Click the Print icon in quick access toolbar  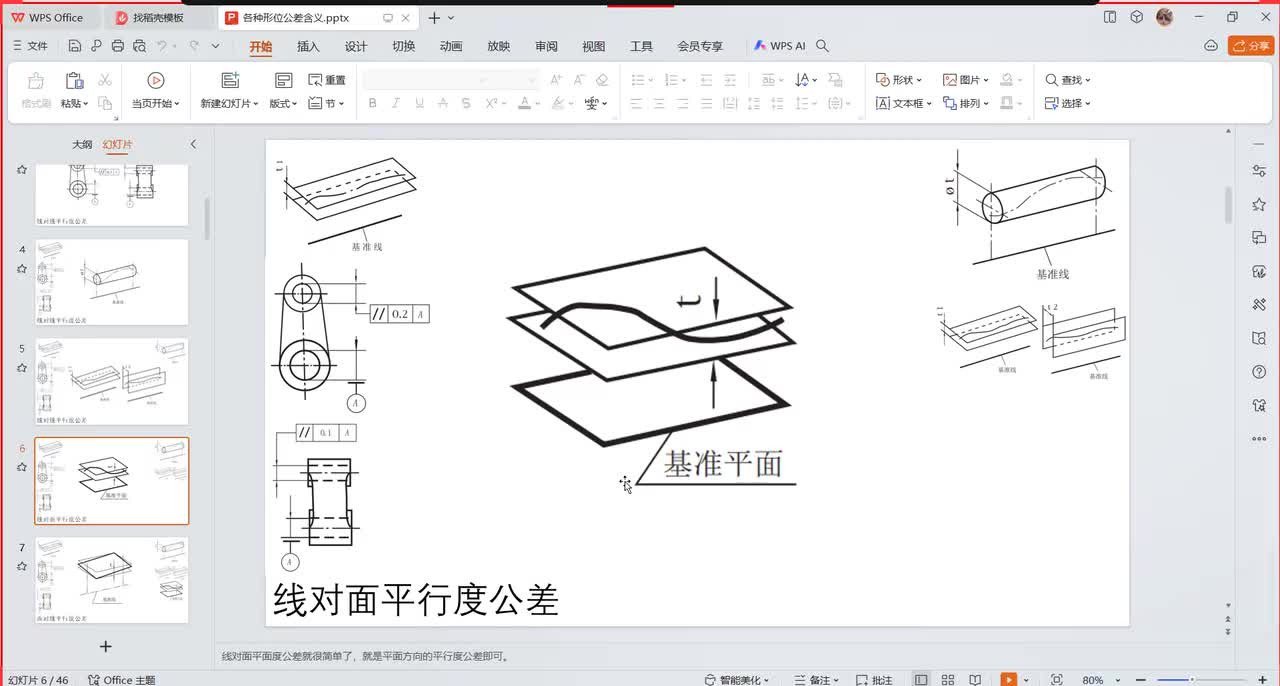(118, 46)
